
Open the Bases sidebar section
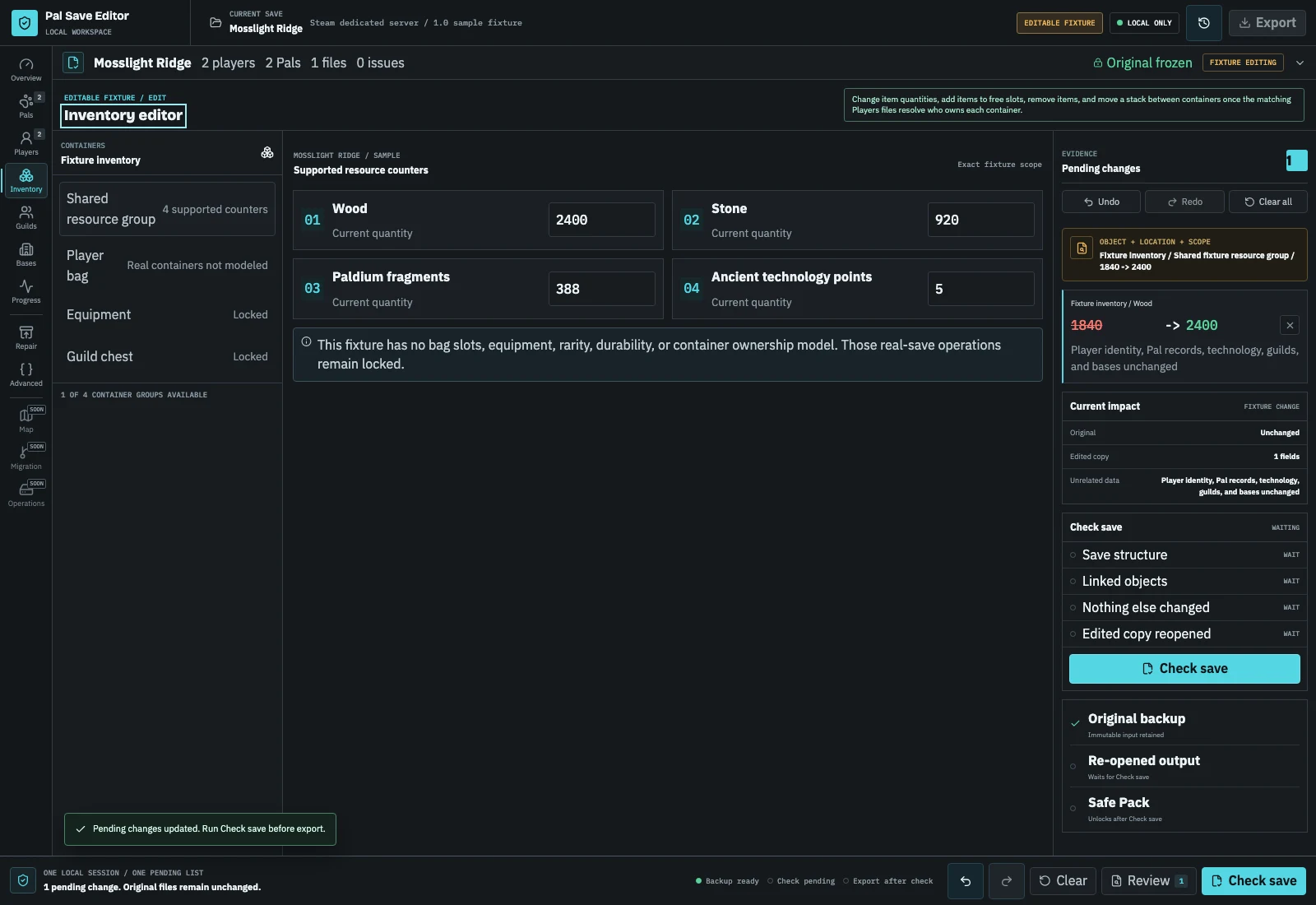[26, 255]
